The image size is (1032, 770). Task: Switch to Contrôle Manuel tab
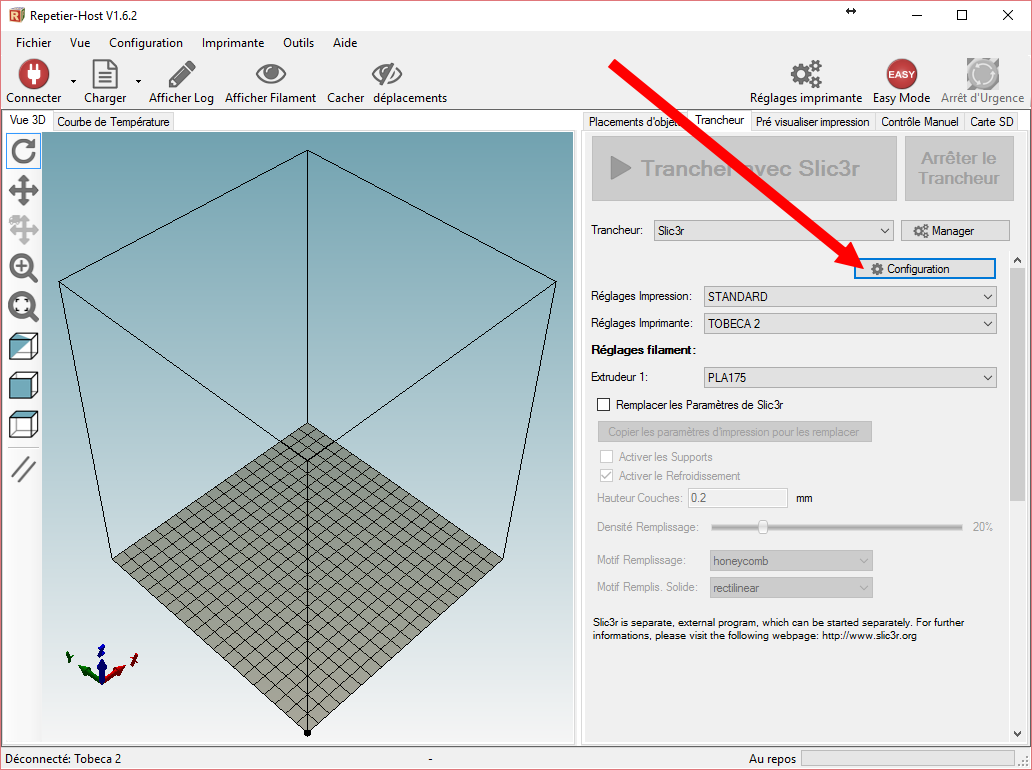point(919,122)
